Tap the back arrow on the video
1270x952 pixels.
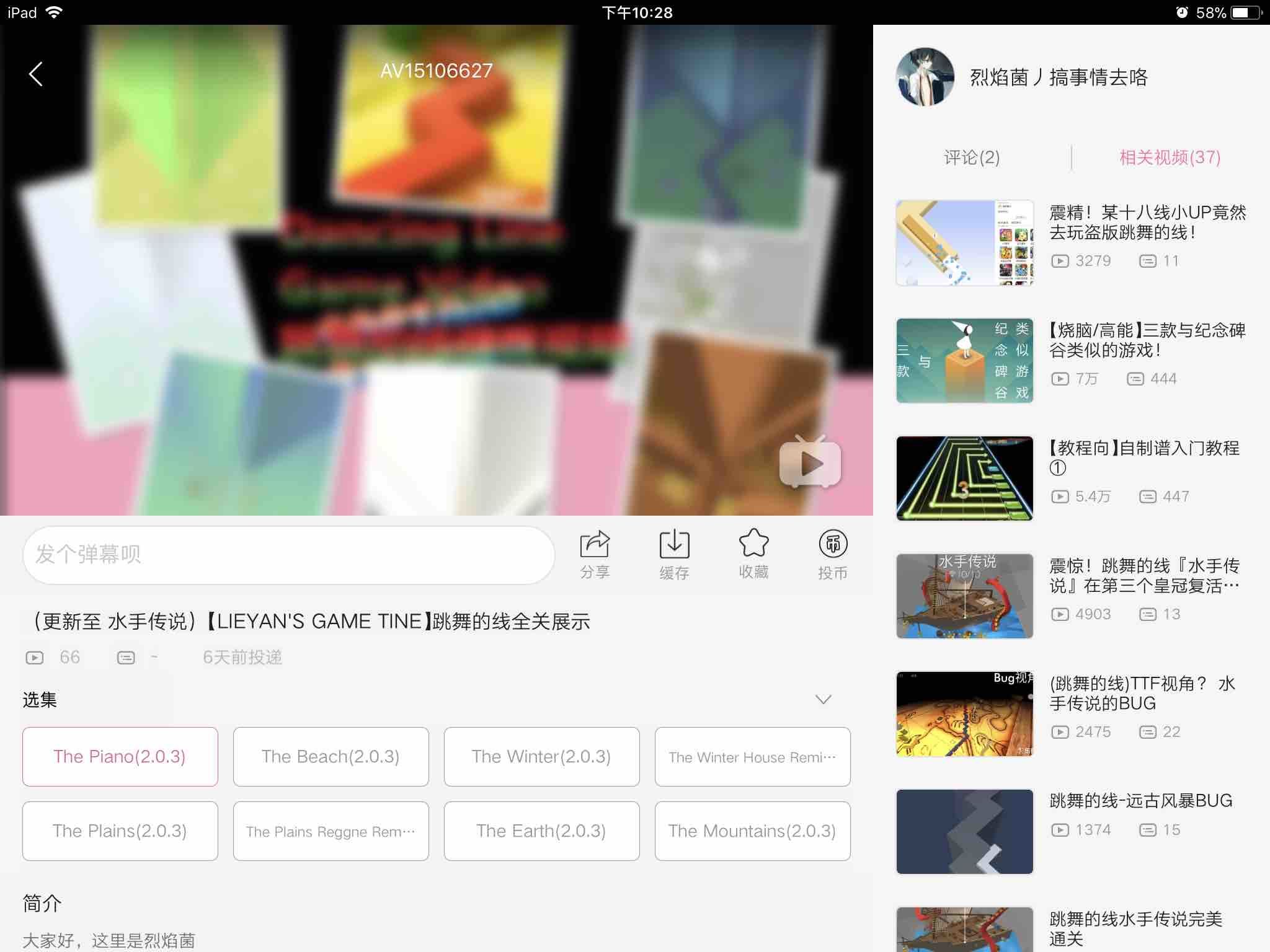(x=36, y=74)
